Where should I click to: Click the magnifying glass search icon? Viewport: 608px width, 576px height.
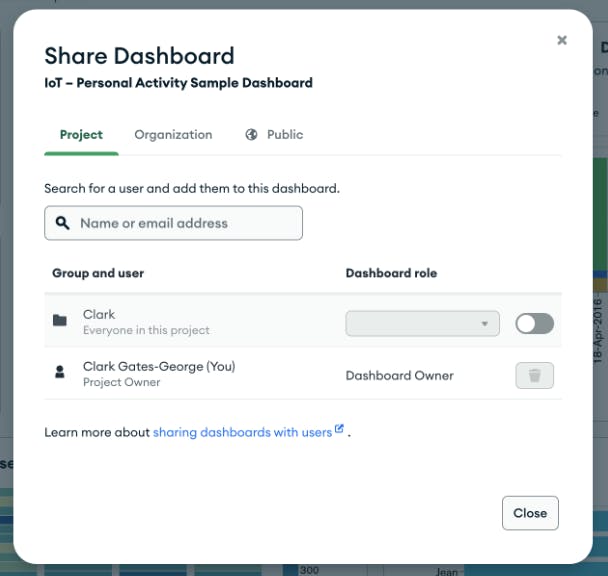pos(63,223)
